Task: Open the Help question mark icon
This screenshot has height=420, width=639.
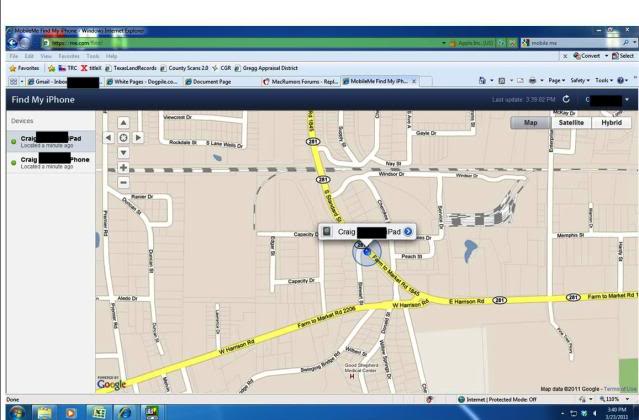Action: [620, 81]
